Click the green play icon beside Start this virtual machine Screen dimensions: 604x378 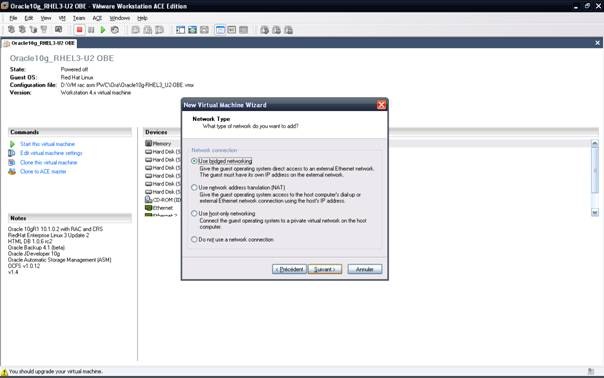click(12, 144)
